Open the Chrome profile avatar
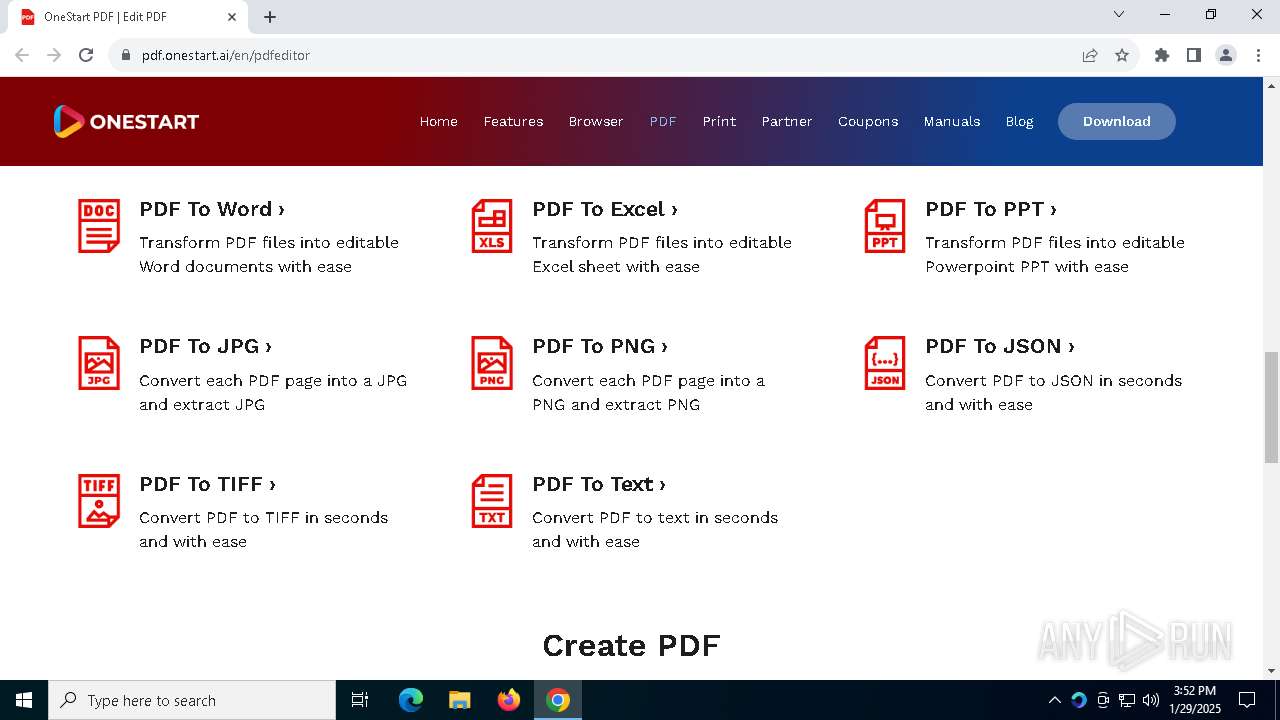The image size is (1280, 720). click(1226, 55)
